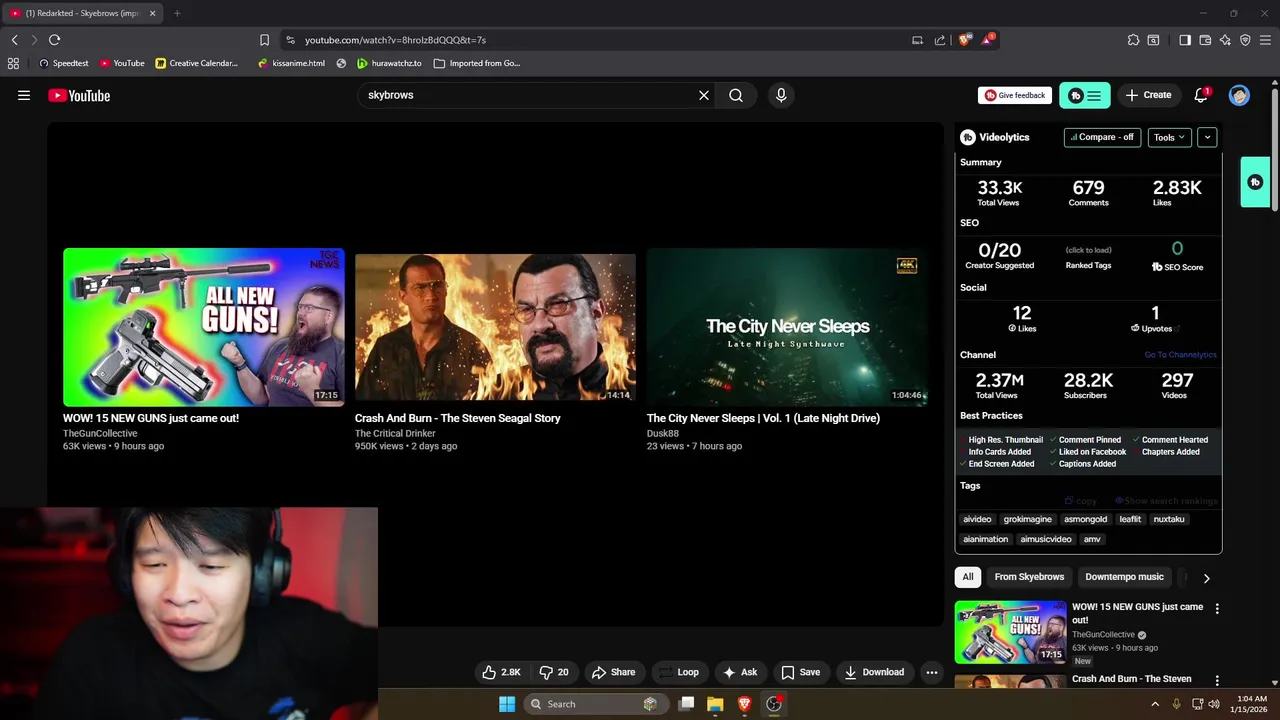Image resolution: width=1280 pixels, height=720 pixels.
Task: Clear the skybrows search text
Action: tap(704, 95)
